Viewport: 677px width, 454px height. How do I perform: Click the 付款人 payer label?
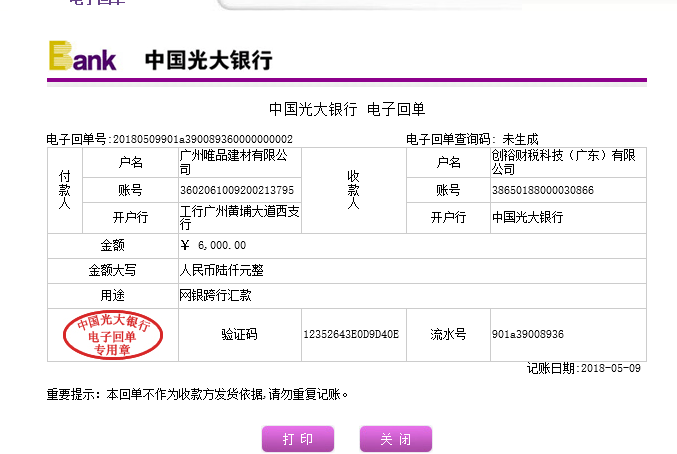(x=64, y=190)
